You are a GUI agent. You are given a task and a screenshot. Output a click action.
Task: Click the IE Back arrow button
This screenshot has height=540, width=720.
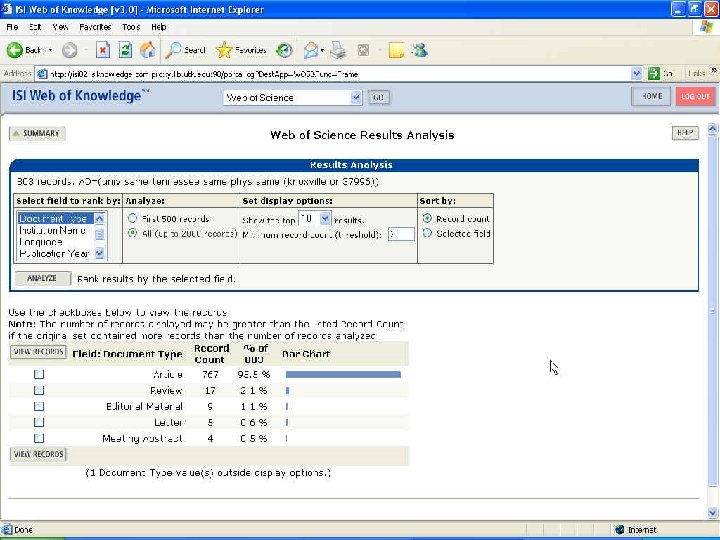click(x=15, y=50)
